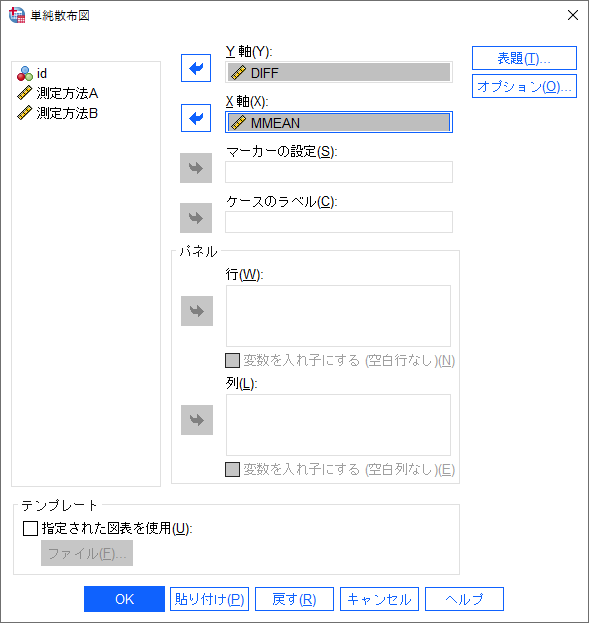Enable 指定された図表を使用 checkbox
Viewport: 589px width, 623px height.
(30, 529)
